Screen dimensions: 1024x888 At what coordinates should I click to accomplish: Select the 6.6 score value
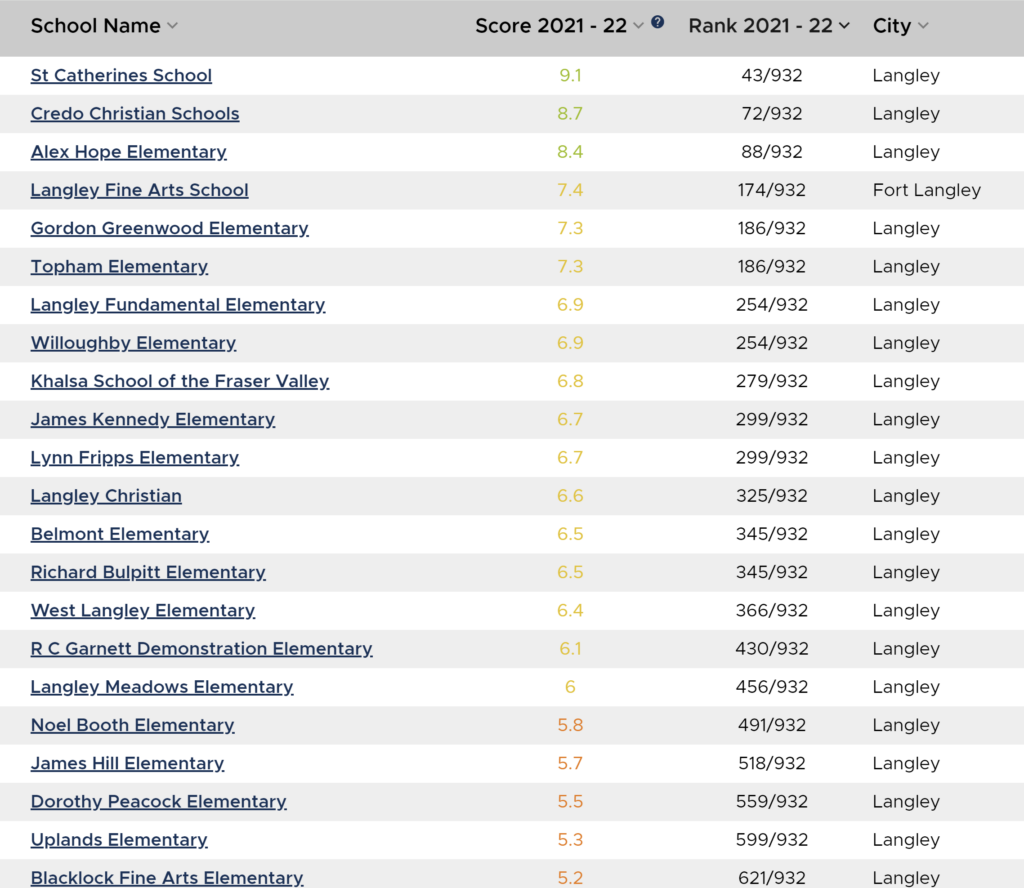[x=570, y=496]
